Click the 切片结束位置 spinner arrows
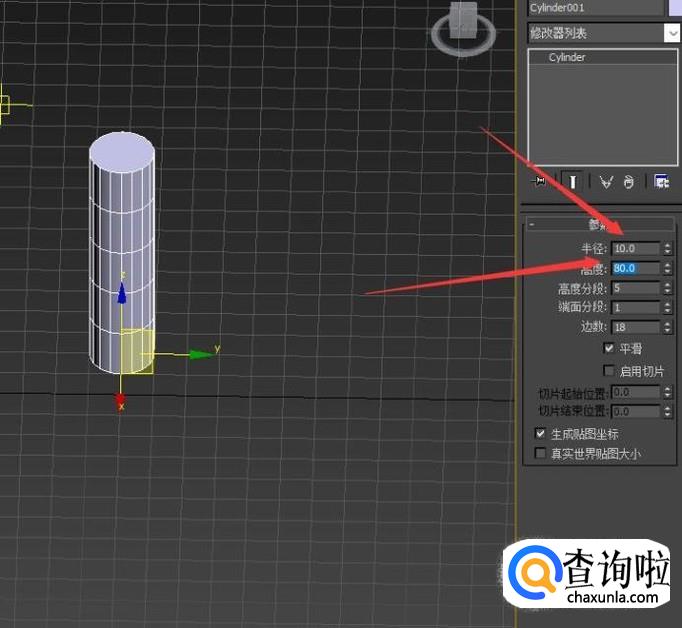The width and height of the screenshot is (682, 628). (x=667, y=411)
